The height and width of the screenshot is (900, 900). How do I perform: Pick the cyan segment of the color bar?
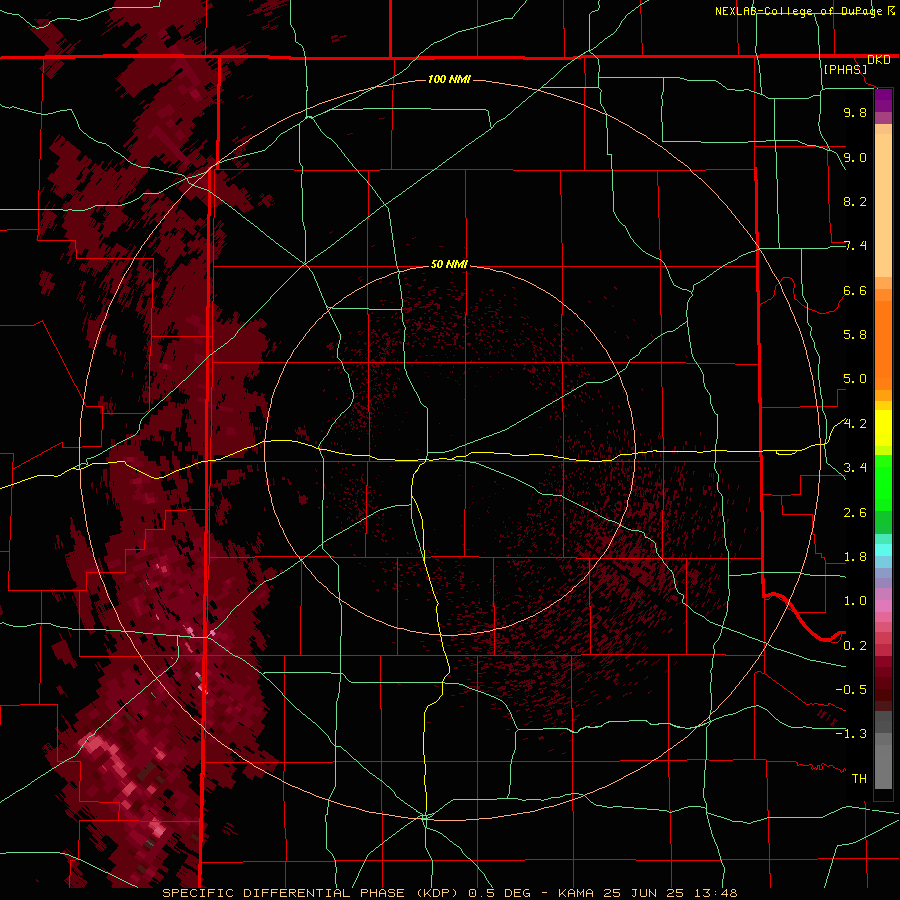[x=883, y=550]
